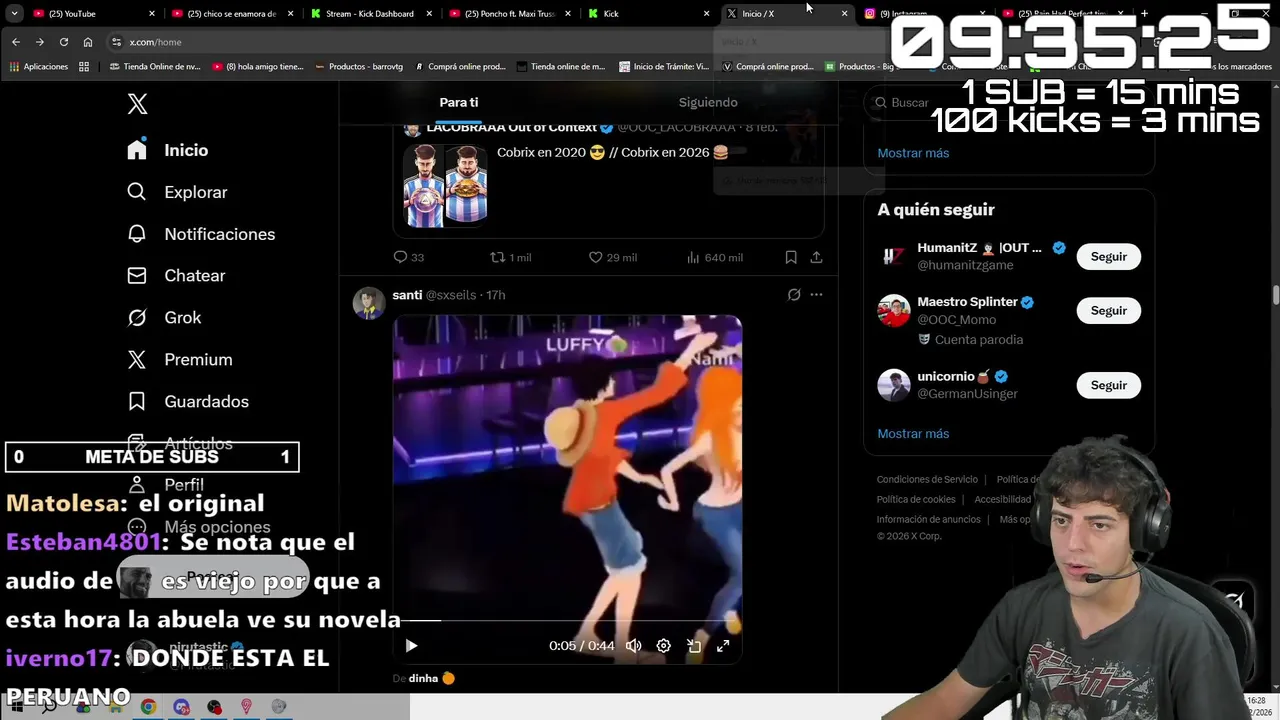Open more options on santi's post

(816, 295)
